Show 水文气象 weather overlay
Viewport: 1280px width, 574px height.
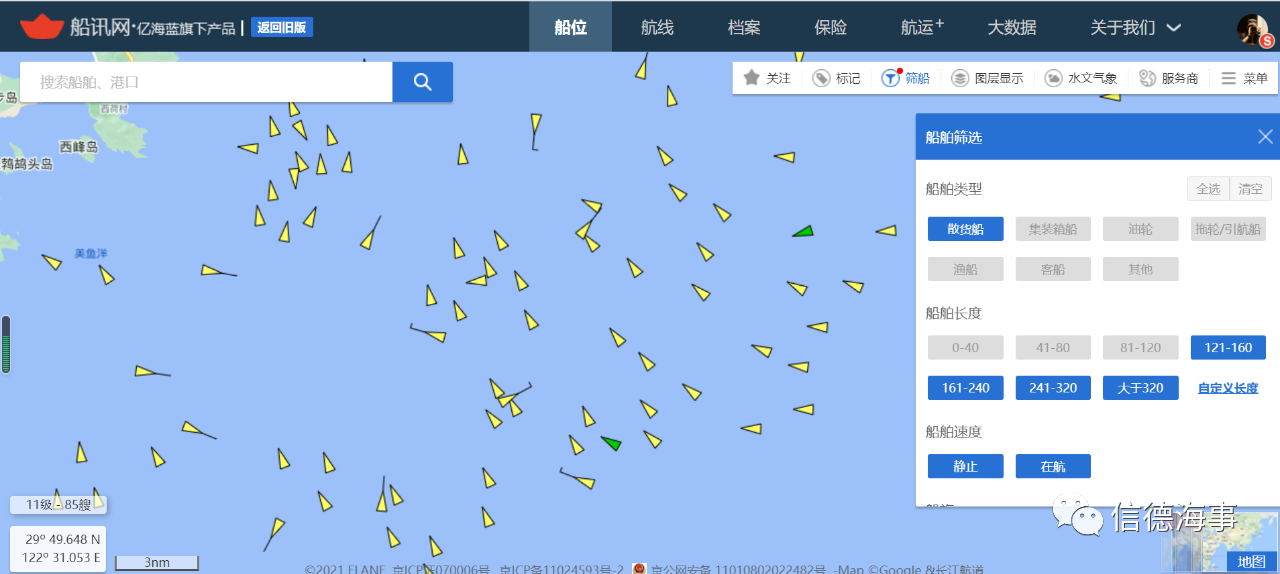click(x=1081, y=78)
